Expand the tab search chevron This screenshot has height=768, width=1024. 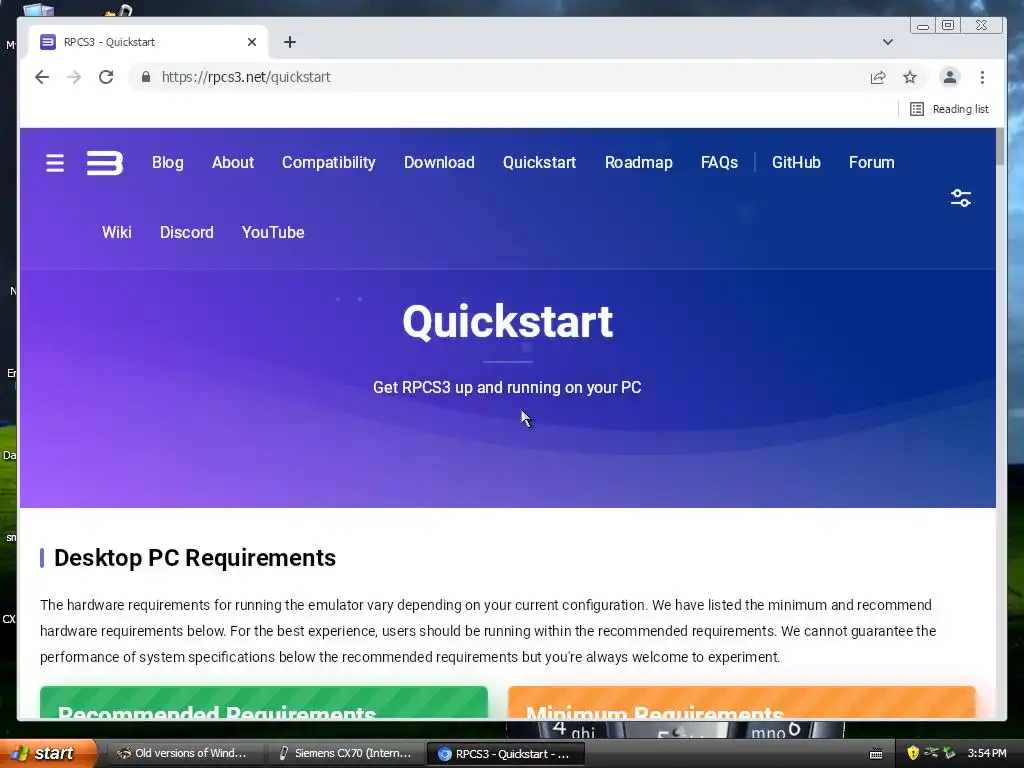888,42
